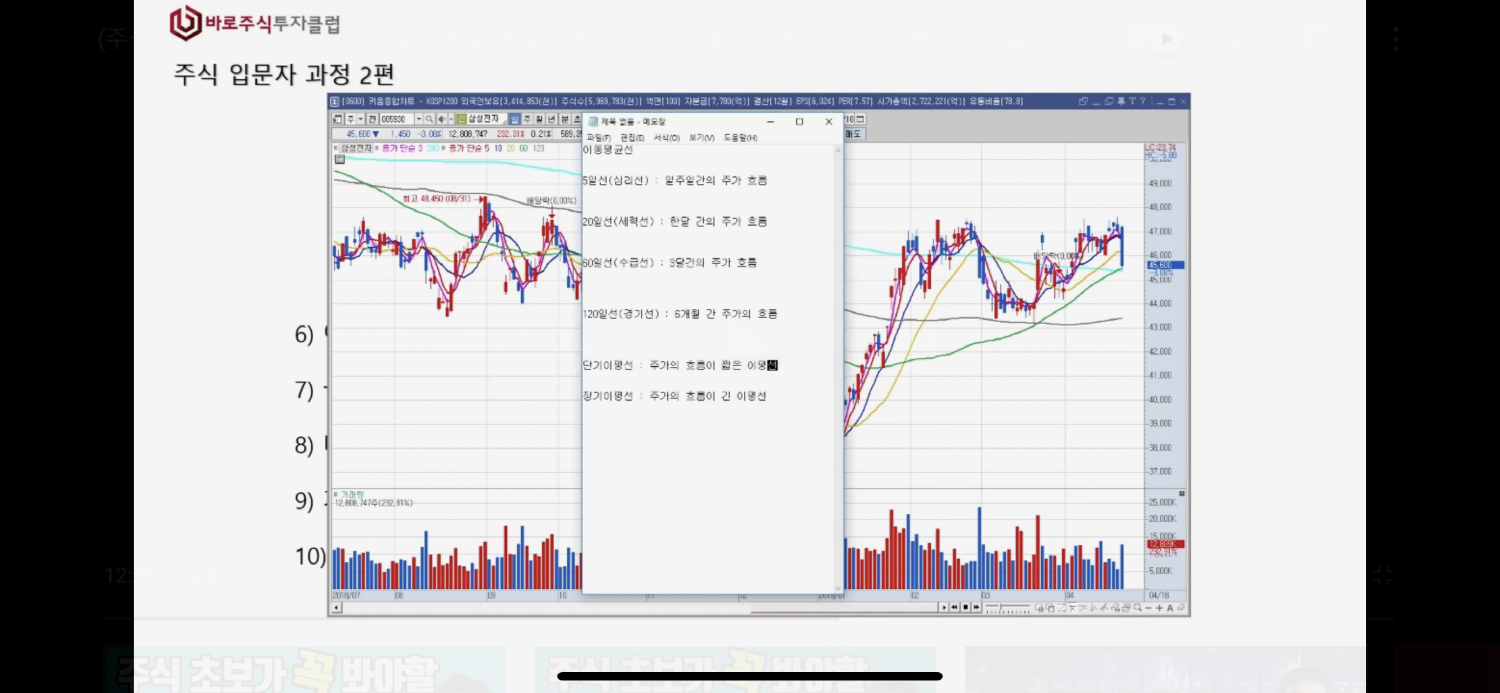Image resolution: width=1500 pixels, height=693 pixels.
Task: Play chart replay with play button
Action: click(x=944, y=607)
